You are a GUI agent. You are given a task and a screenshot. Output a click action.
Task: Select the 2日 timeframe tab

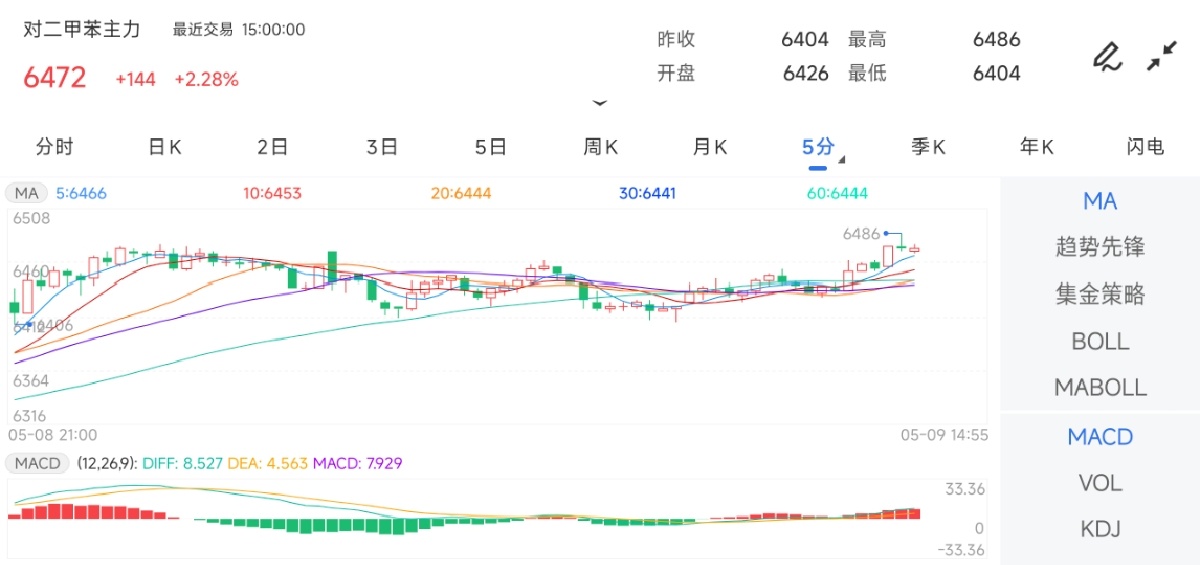pos(273,147)
